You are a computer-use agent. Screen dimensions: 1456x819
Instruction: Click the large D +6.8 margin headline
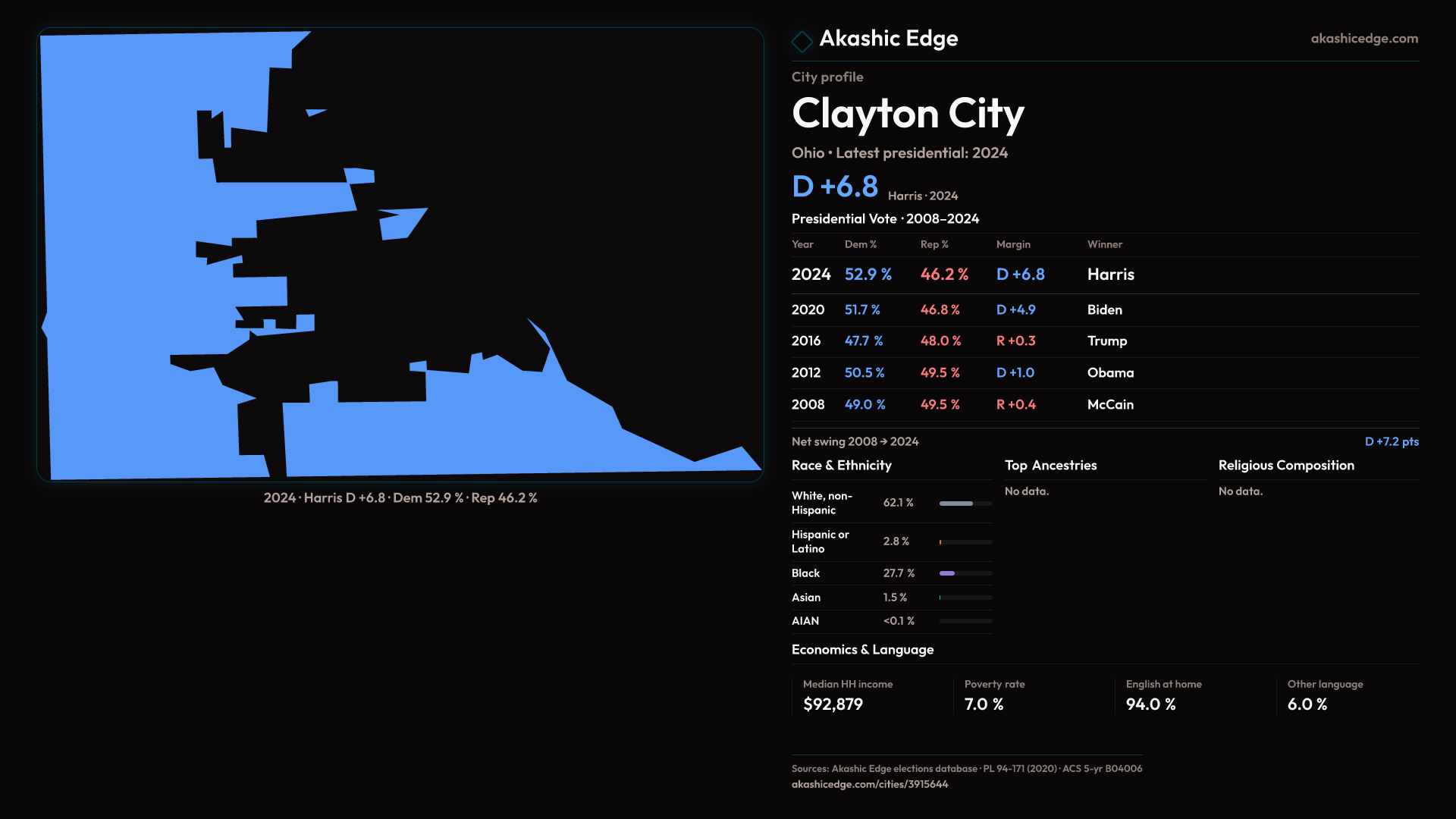834,187
